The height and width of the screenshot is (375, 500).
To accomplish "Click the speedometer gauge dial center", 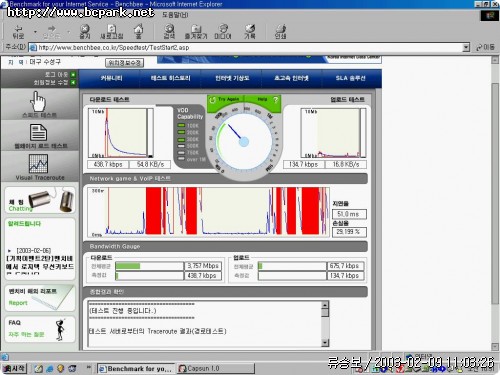I will tap(244, 142).
